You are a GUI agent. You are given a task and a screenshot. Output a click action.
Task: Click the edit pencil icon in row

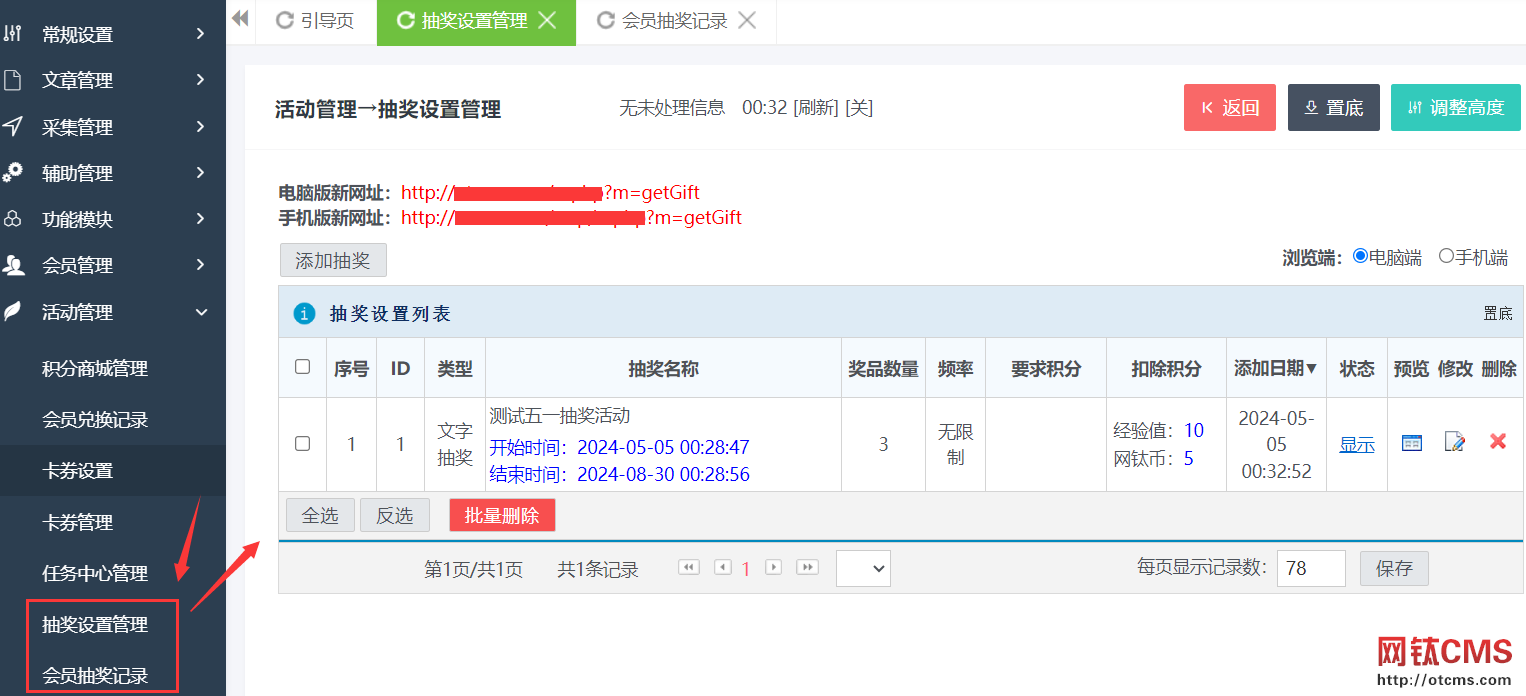[1455, 442]
